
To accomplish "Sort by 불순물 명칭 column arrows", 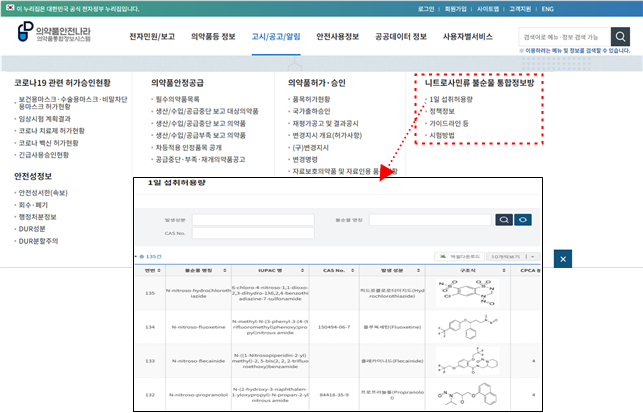I will (225, 271).
